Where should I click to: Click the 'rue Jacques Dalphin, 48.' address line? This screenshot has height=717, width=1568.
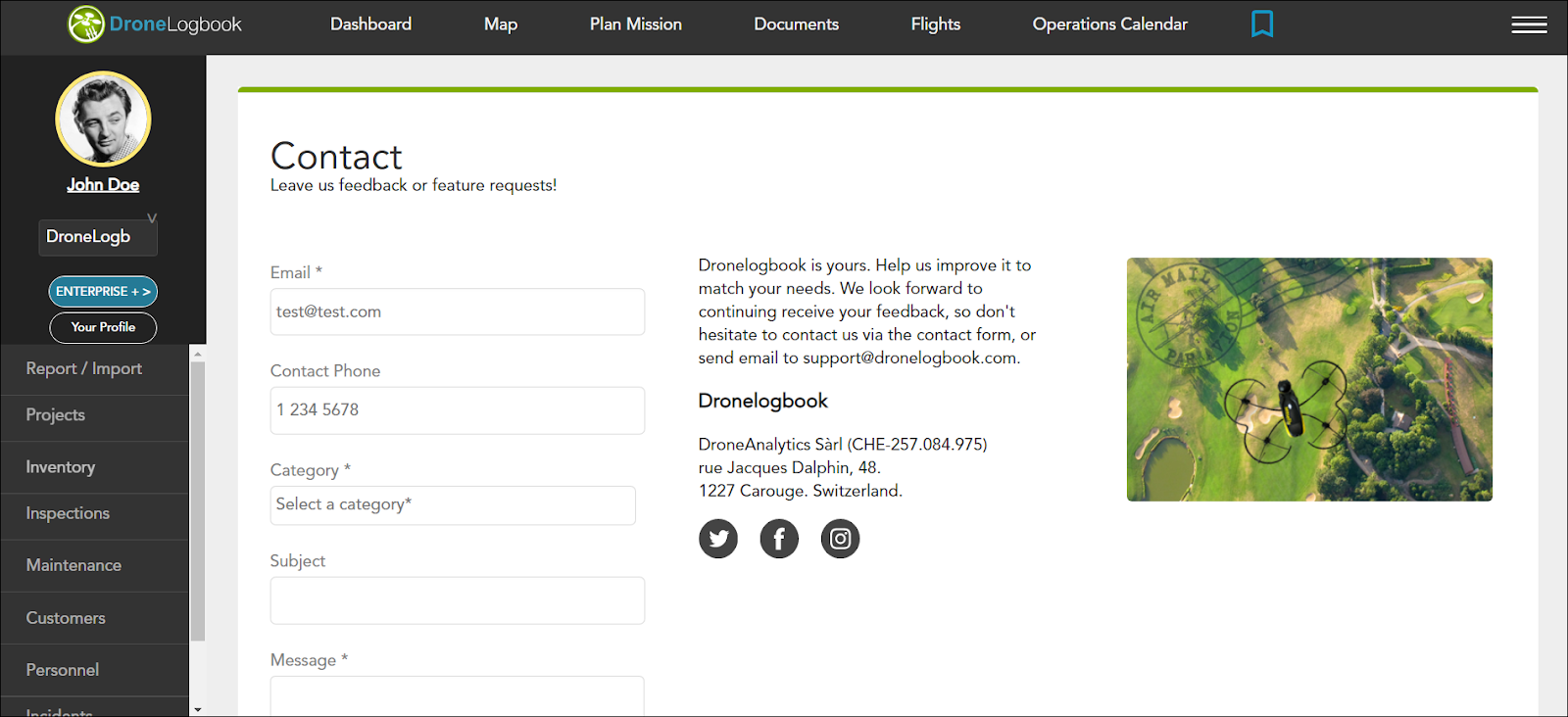[x=789, y=467]
